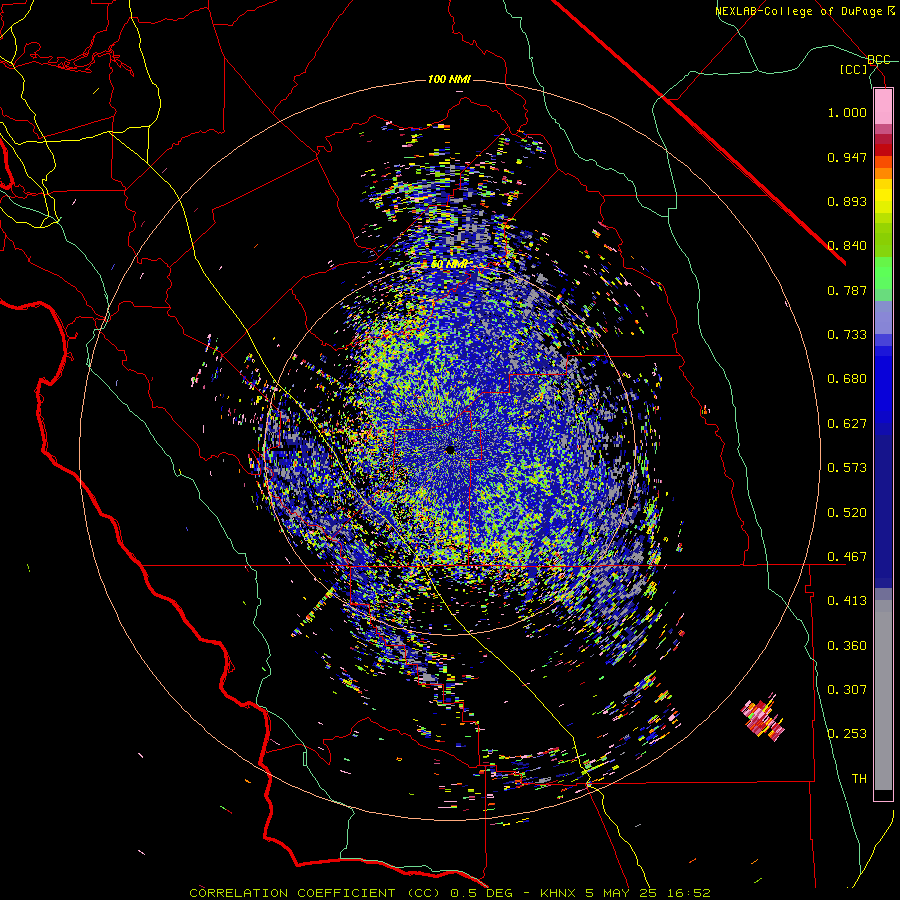Viewport: 900px width, 900px height.
Task: Click the large gray color bar segment
Action: point(883,695)
